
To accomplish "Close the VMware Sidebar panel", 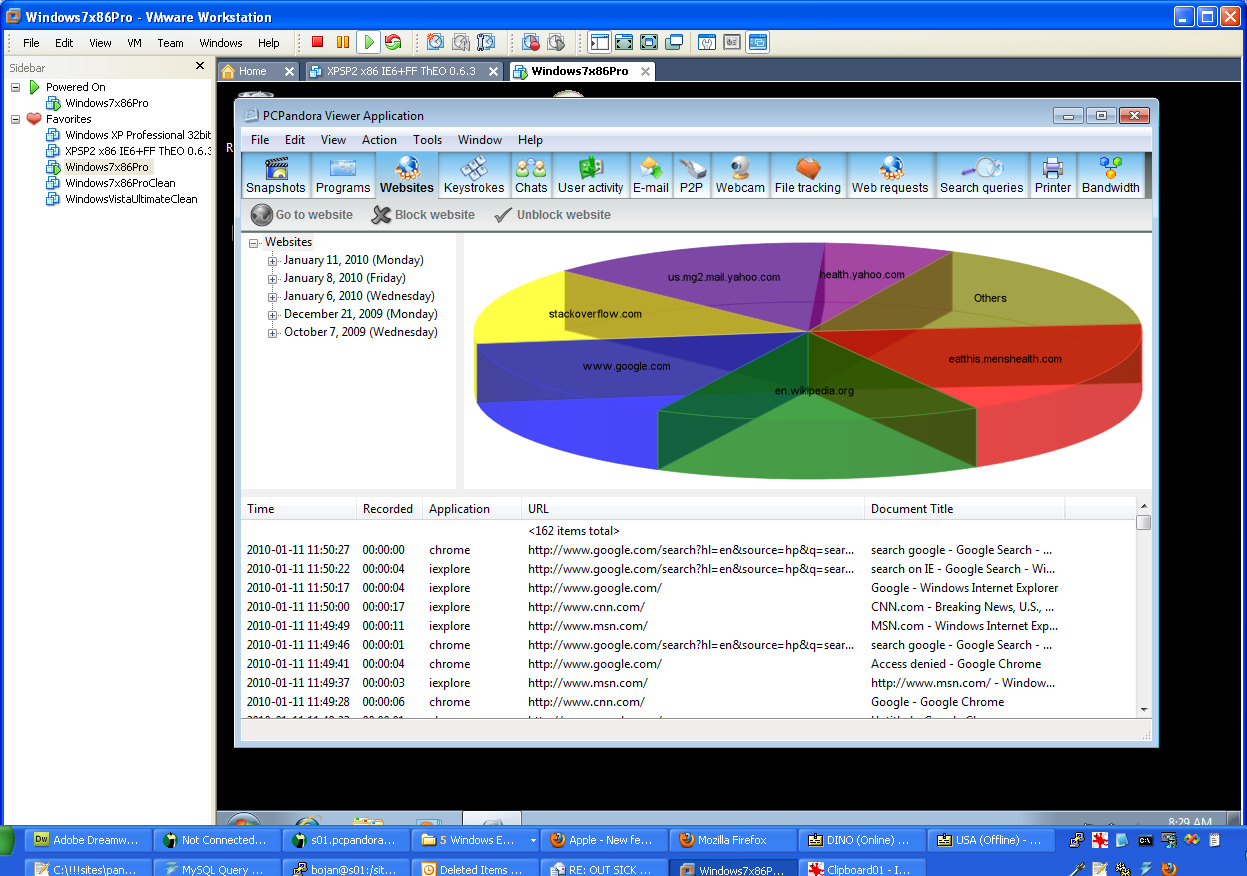I will pyautogui.click(x=200, y=67).
